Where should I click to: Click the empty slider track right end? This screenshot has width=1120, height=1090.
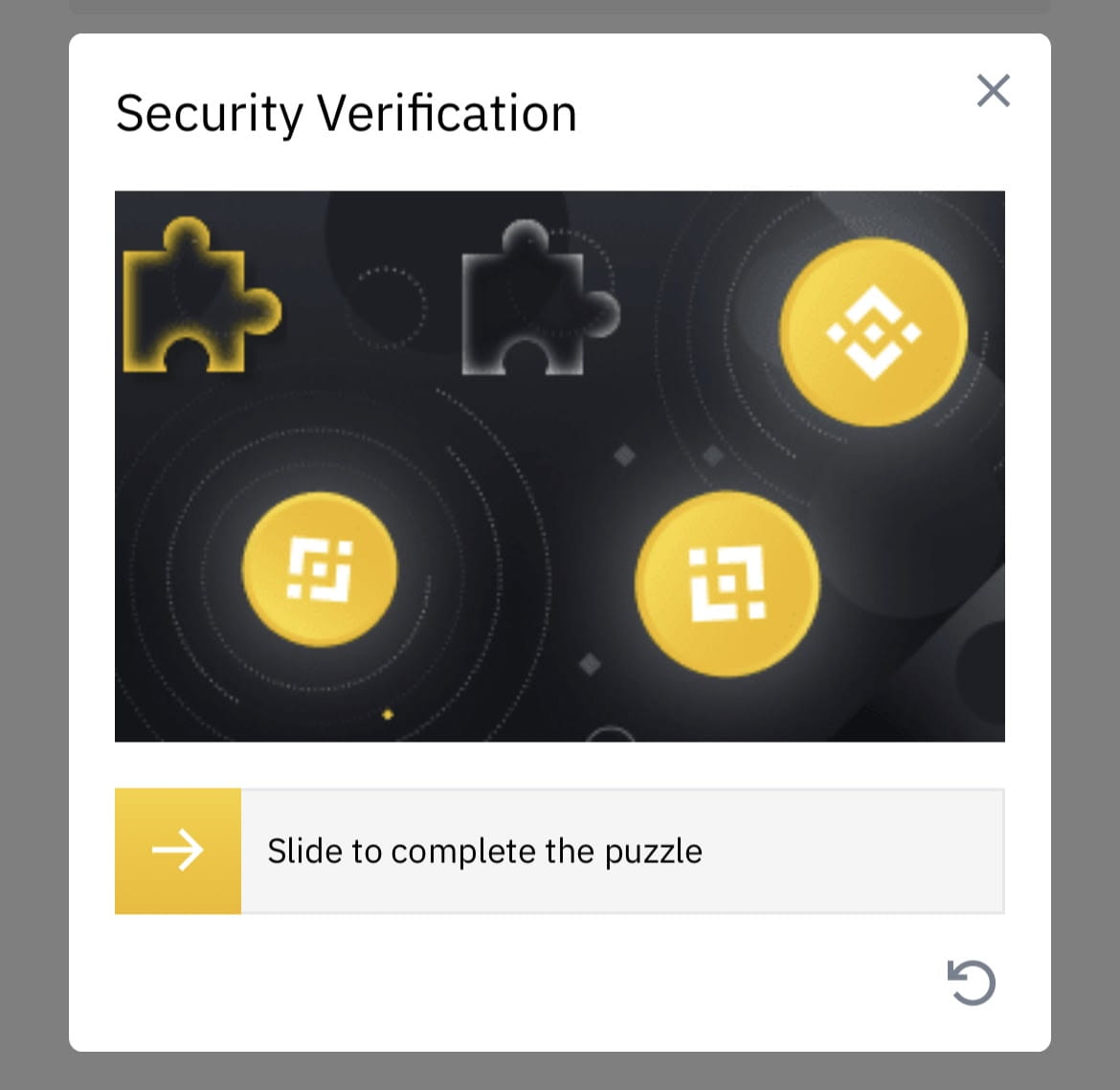957,851
